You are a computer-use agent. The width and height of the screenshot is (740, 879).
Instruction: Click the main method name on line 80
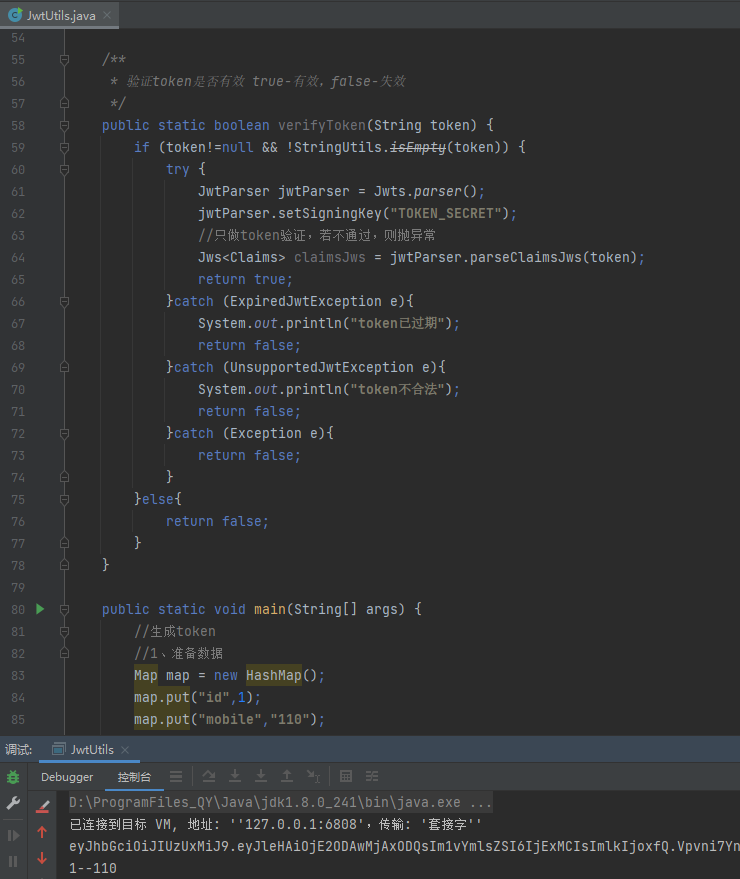[270, 609]
